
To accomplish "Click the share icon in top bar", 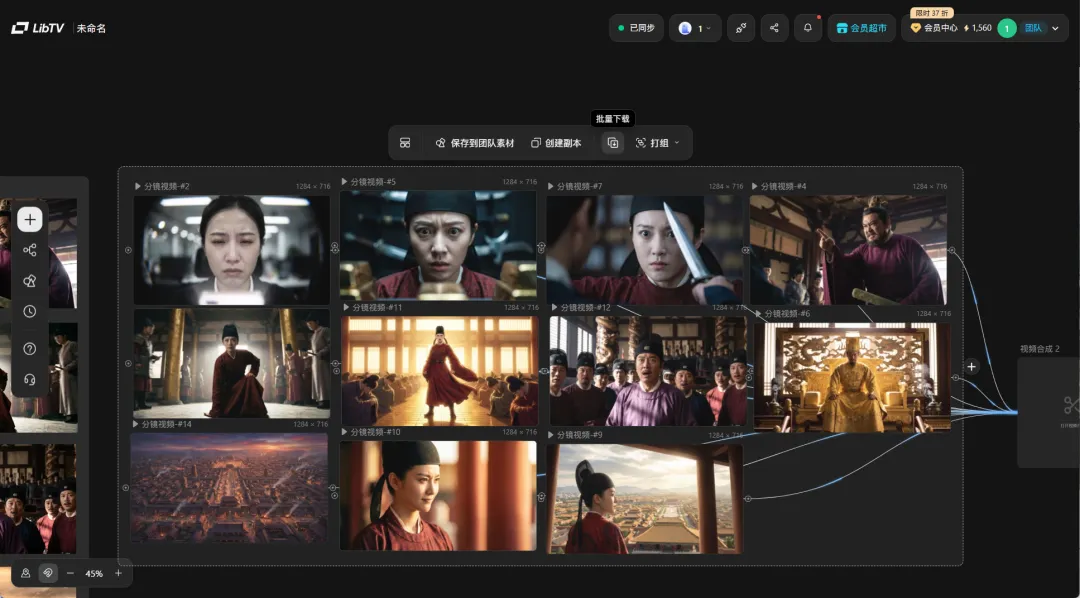I will [774, 28].
